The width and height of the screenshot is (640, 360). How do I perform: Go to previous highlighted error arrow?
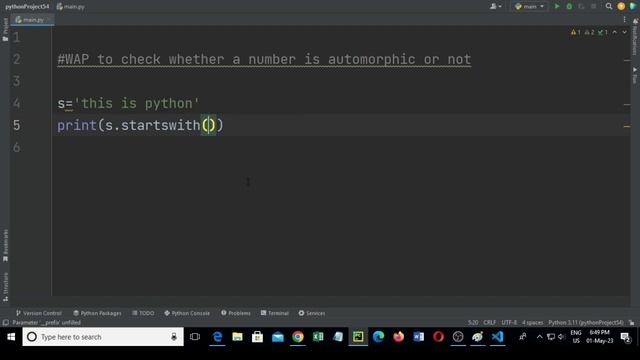click(615, 32)
